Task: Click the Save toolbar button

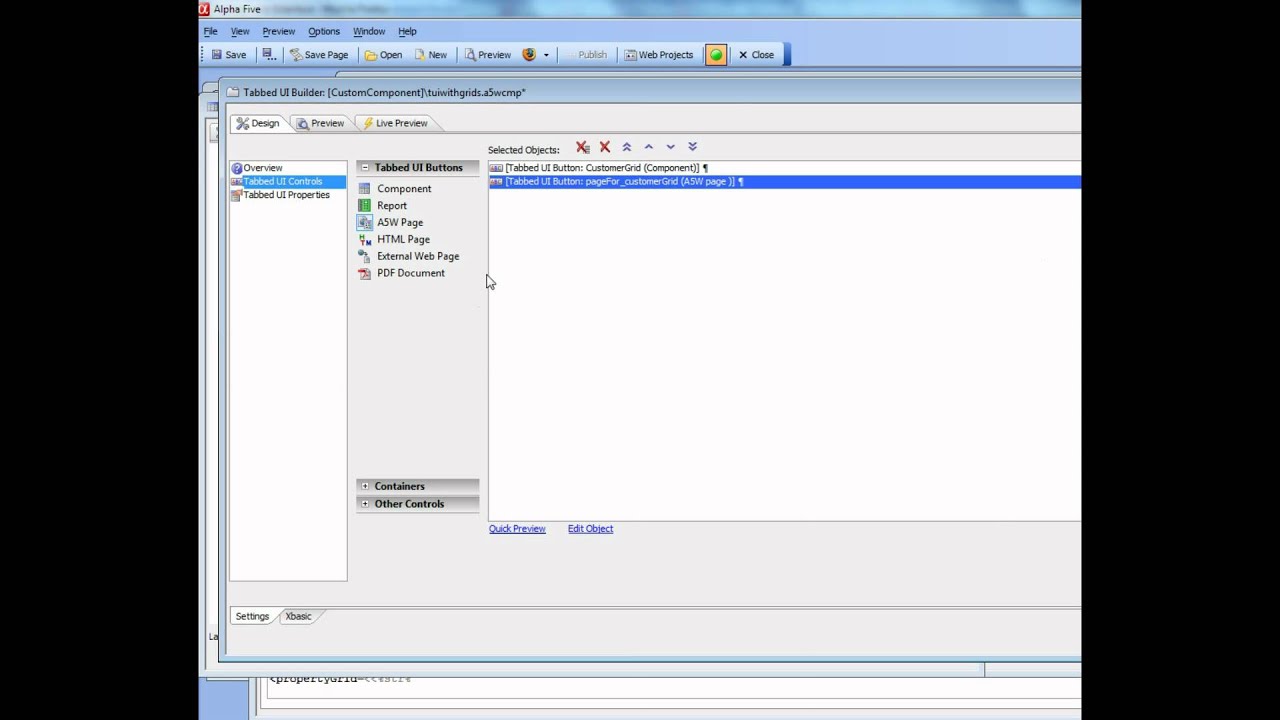Action: point(228,55)
